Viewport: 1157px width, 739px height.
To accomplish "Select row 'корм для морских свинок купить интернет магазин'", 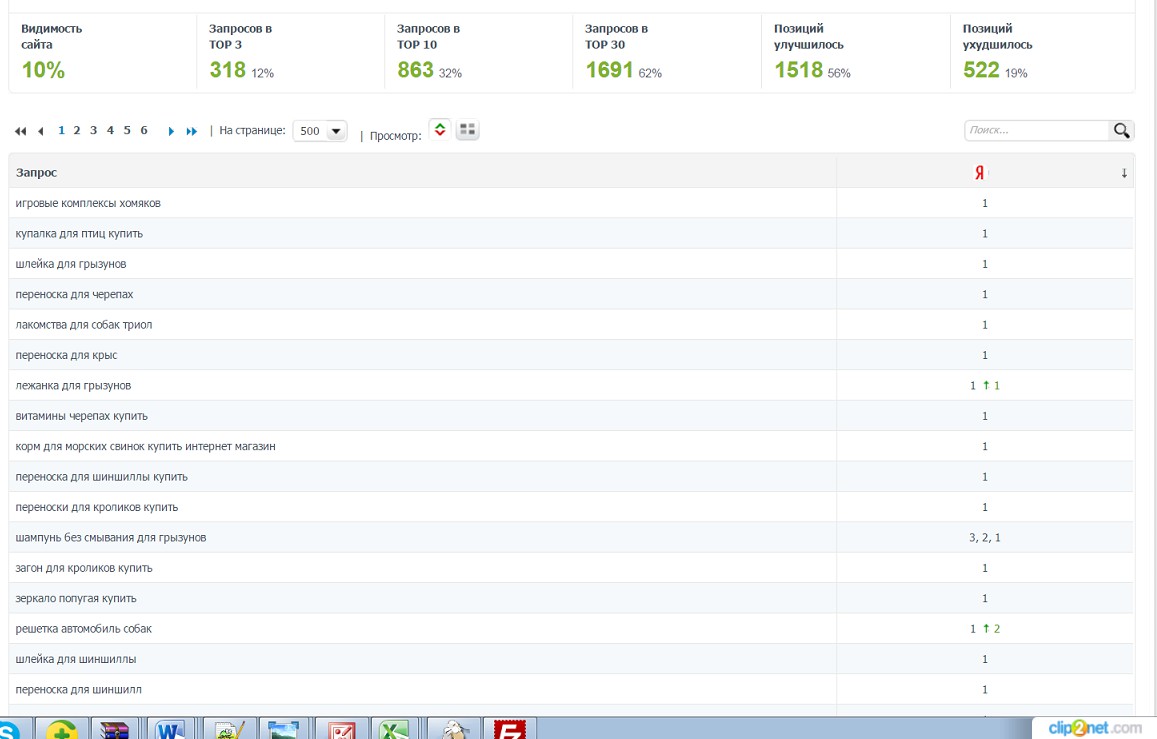I will (570, 446).
